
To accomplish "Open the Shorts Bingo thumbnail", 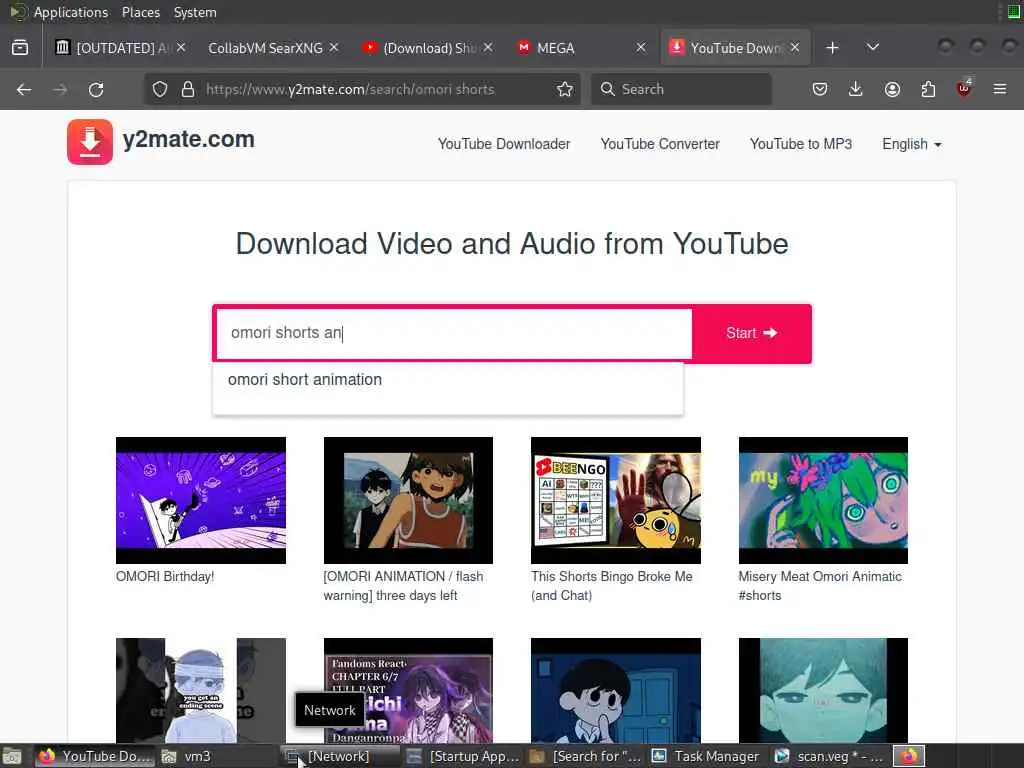I will (616, 500).
